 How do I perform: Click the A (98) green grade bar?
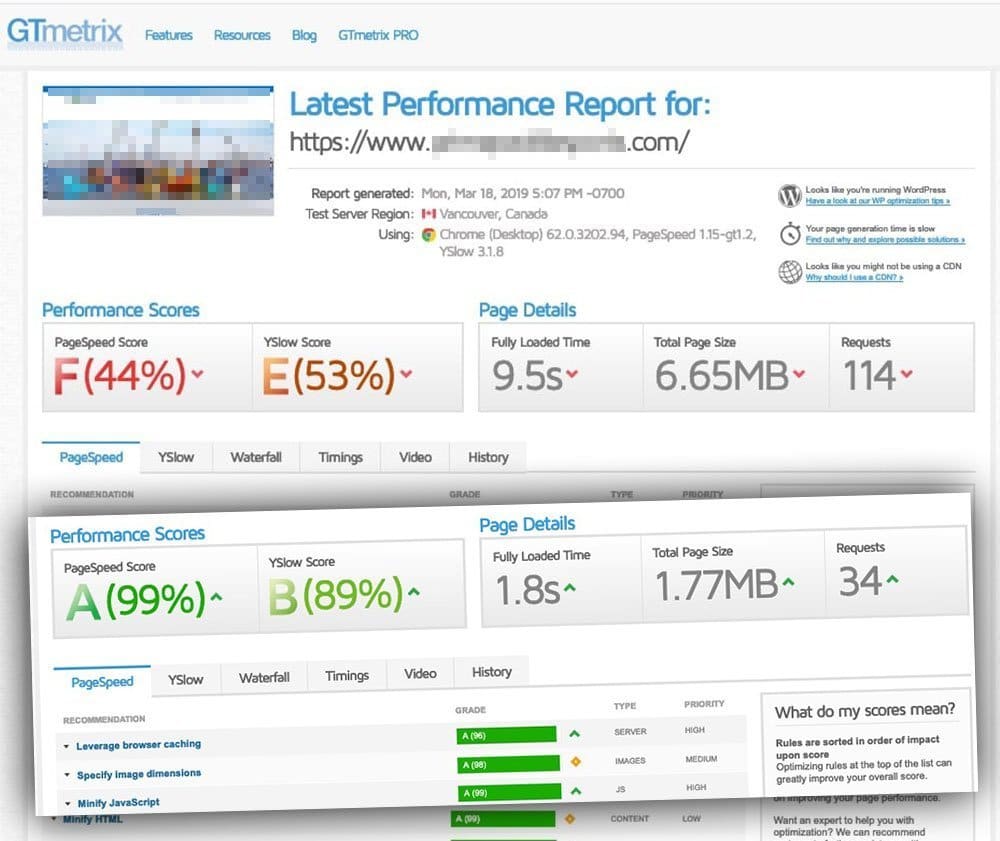508,764
